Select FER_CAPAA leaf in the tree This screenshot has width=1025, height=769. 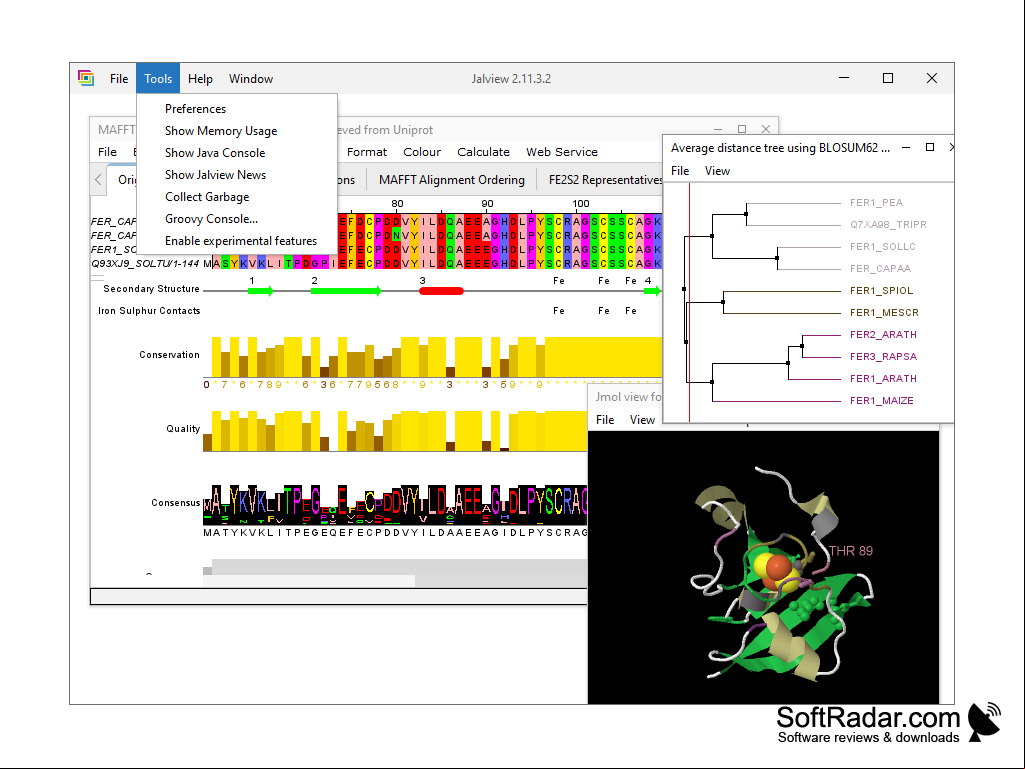[880, 269]
